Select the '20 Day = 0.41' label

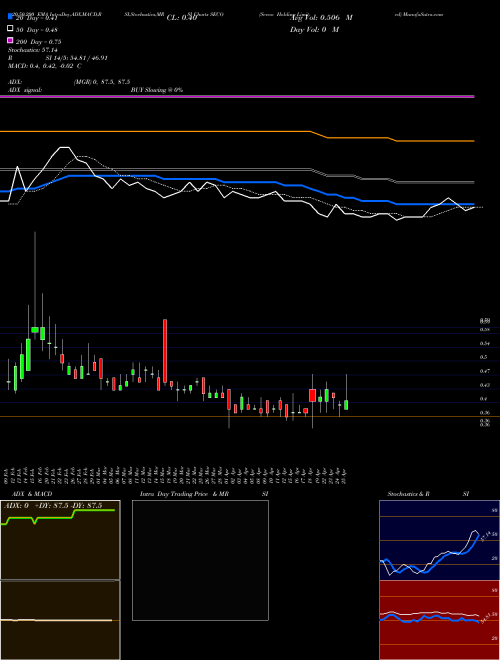(36, 18)
